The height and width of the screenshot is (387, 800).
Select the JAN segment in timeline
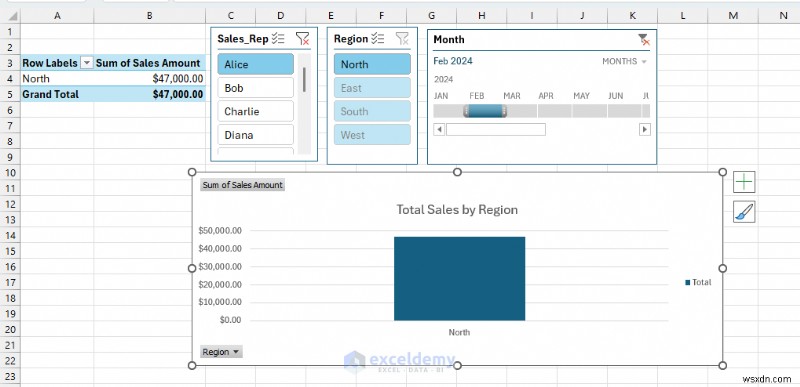pyautogui.click(x=449, y=111)
